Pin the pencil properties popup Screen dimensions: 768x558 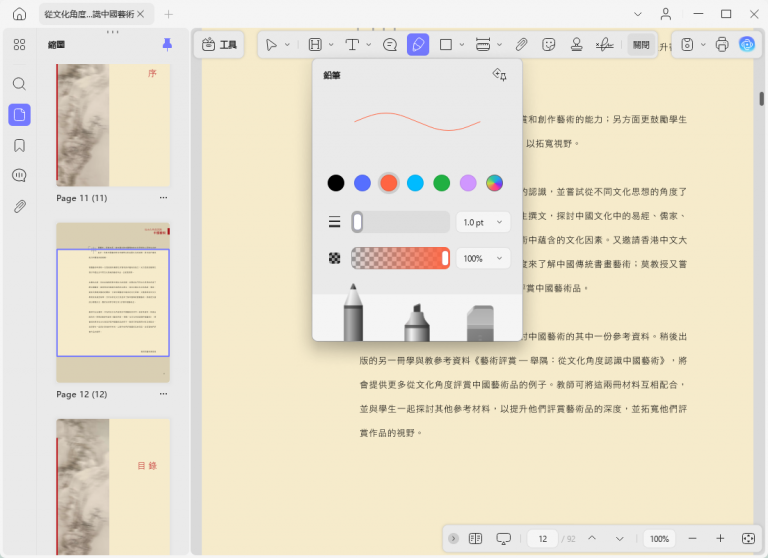coord(499,74)
